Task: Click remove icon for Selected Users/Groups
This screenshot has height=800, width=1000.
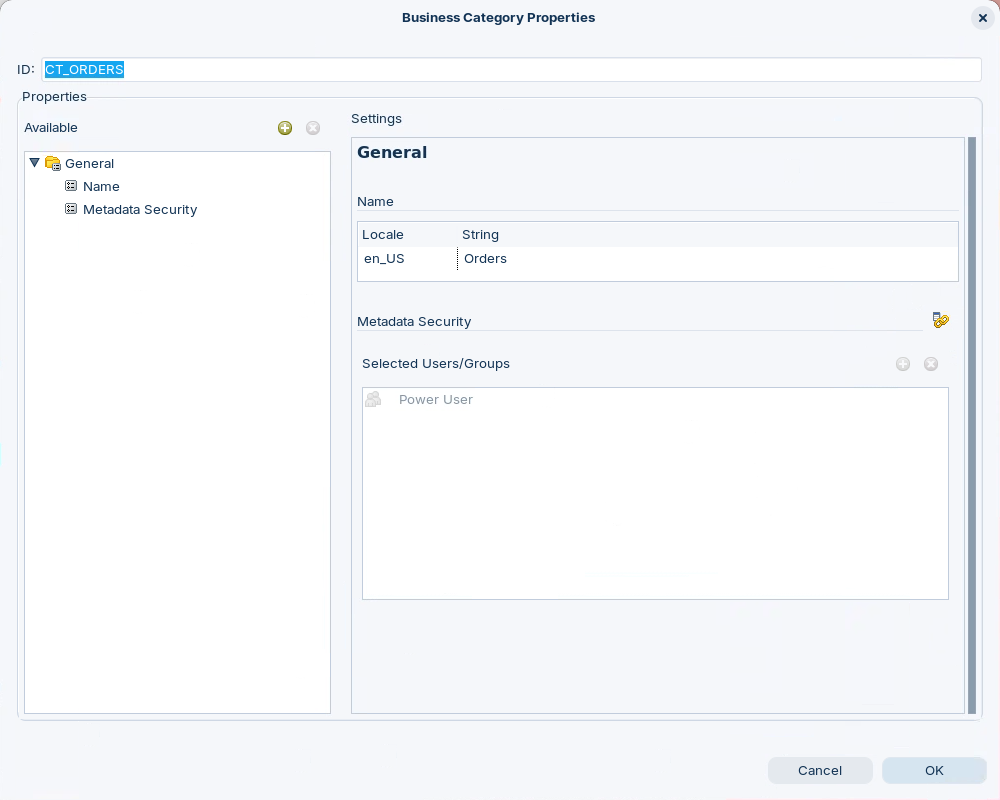Action: (931, 364)
